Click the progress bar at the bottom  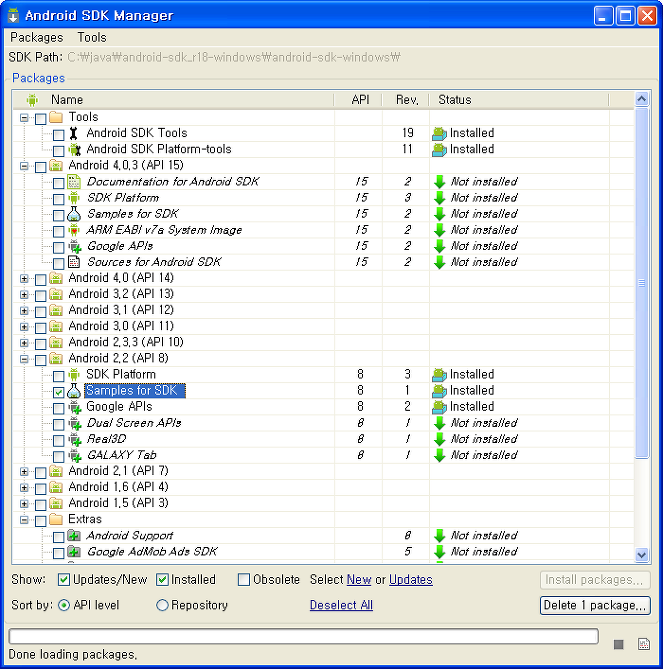pyautogui.click(x=303, y=636)
